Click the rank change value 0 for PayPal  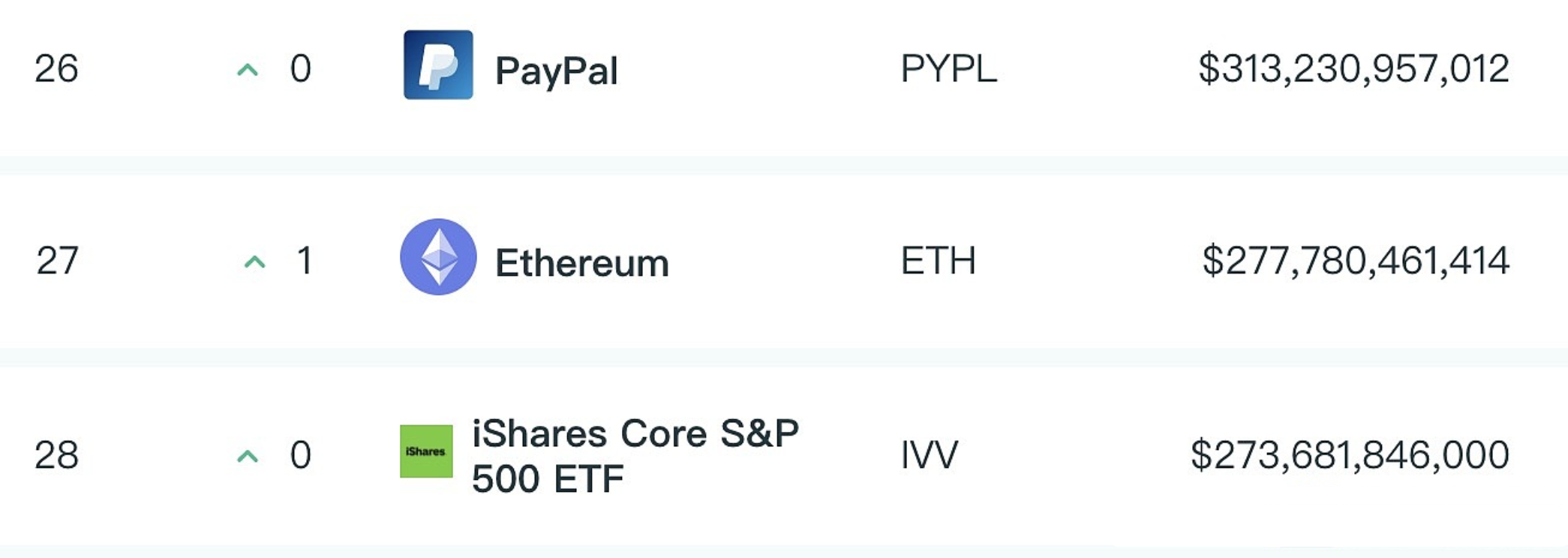coord(300,69)
